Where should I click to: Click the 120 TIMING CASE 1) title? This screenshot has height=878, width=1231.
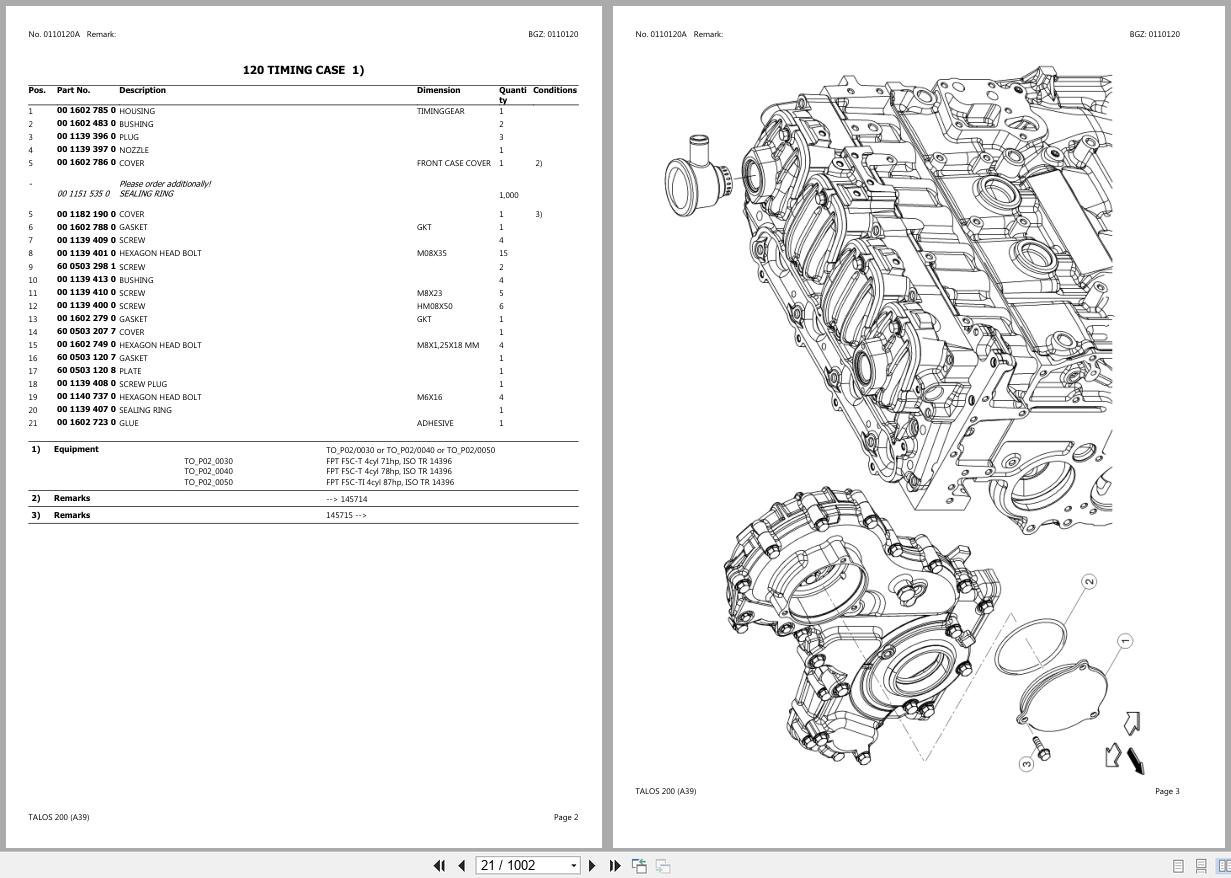click(303, 70)
